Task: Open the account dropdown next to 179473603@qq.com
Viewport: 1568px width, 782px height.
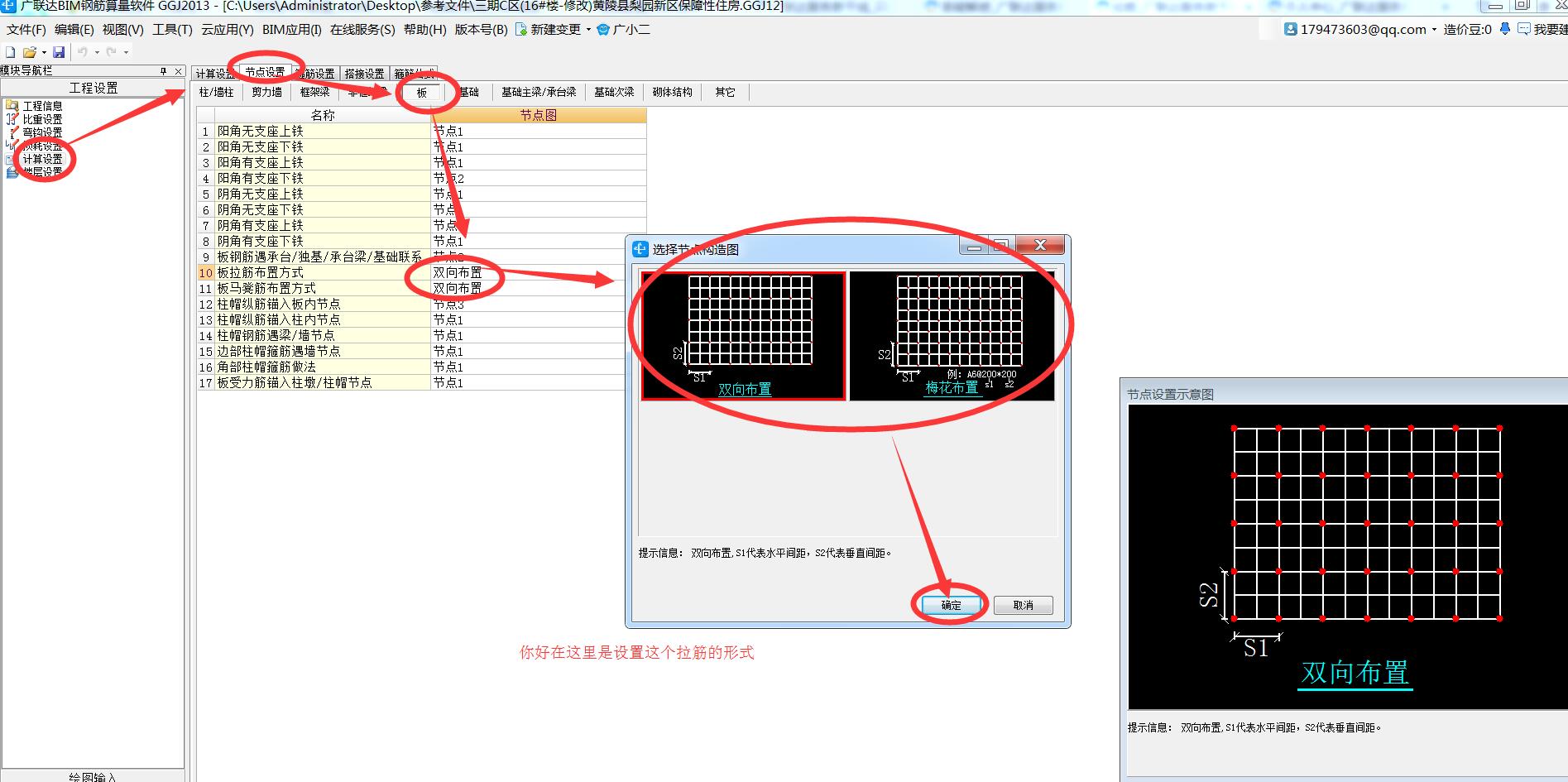Action: [1434, 30]
